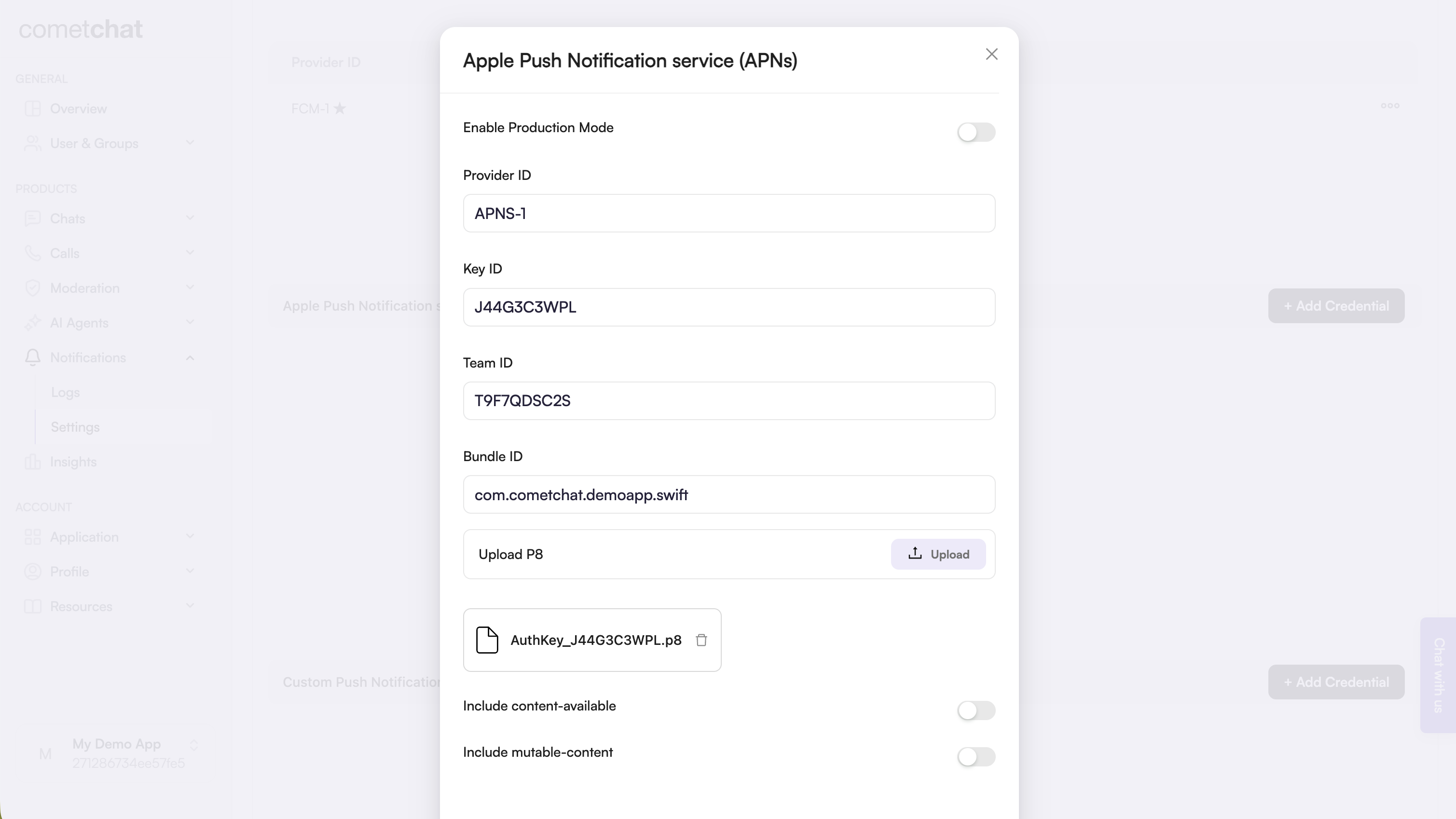This screenshot has height=819, width=1456.
Task: Click the Notifications bell icon
Action: pyautogui.click(x=33, y=357)
